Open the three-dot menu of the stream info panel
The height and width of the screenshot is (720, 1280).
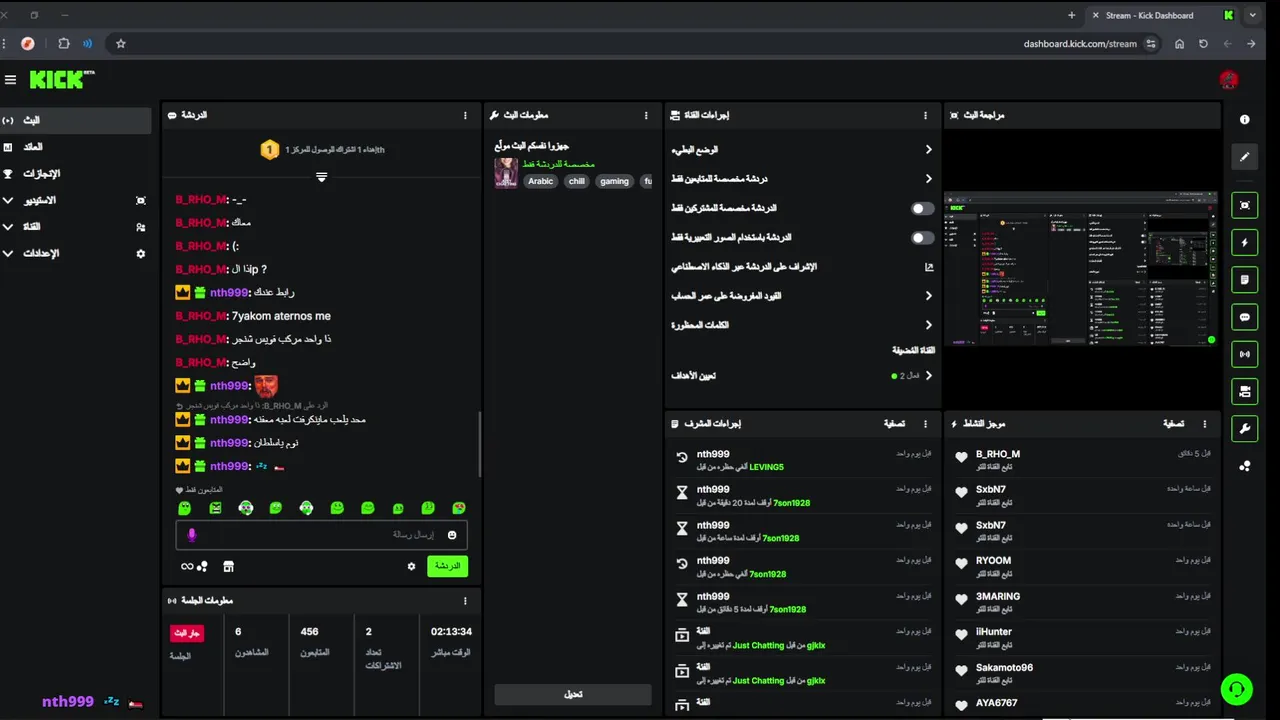pos(646,115)
